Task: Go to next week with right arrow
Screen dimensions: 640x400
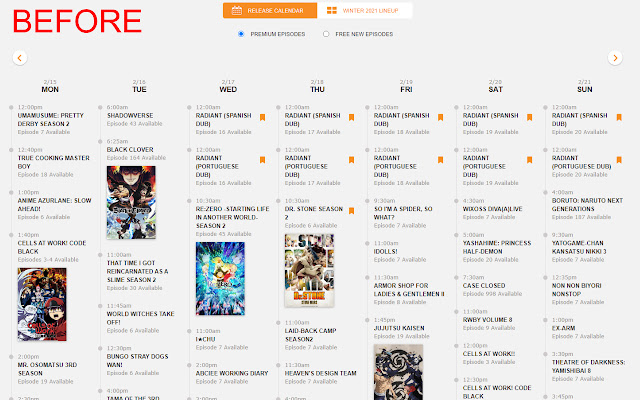Action: (x=615, y=58)
